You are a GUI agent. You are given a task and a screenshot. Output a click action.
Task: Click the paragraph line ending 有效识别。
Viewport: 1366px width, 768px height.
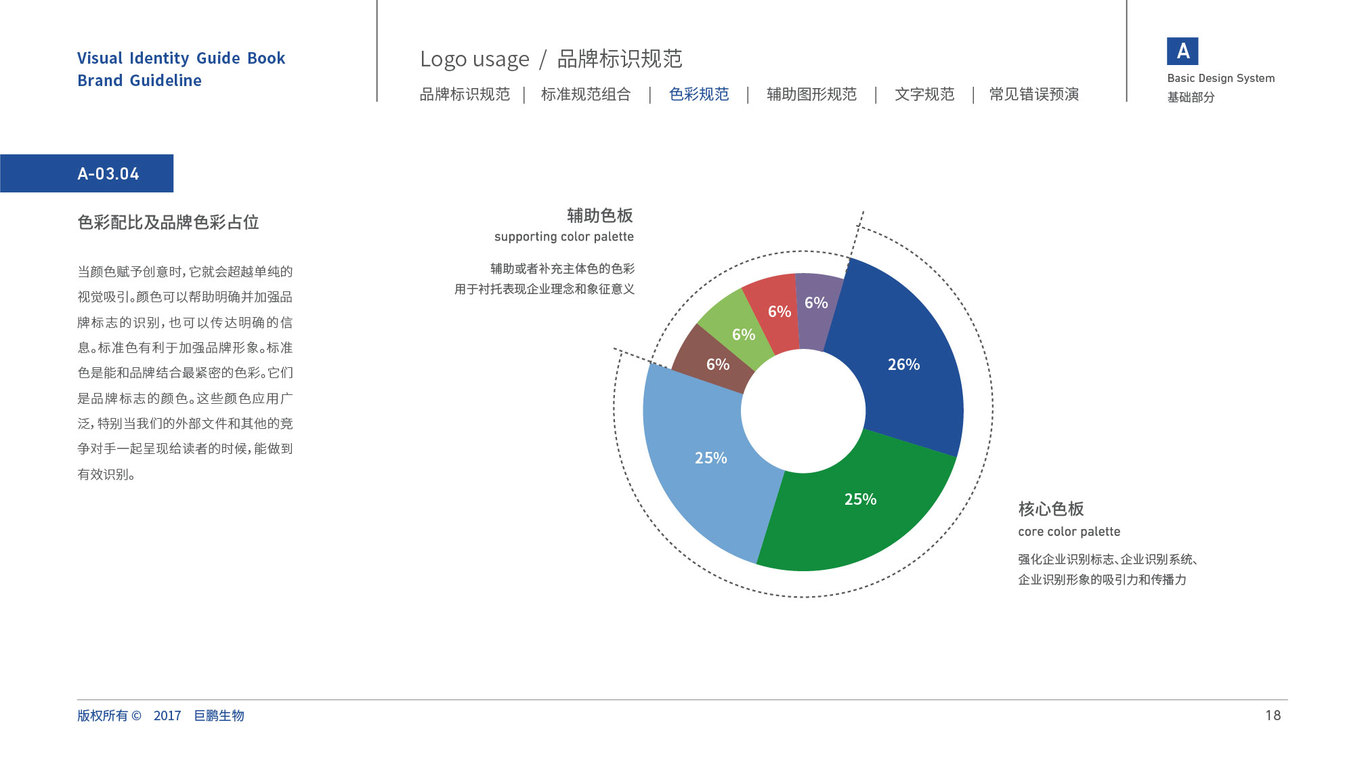(x=106, y=475)
